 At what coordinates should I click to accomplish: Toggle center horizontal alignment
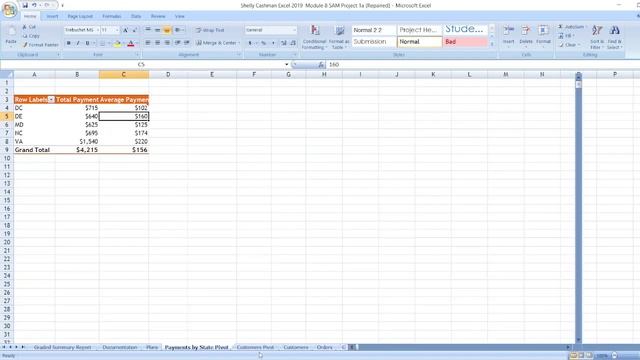pos(157,43)
